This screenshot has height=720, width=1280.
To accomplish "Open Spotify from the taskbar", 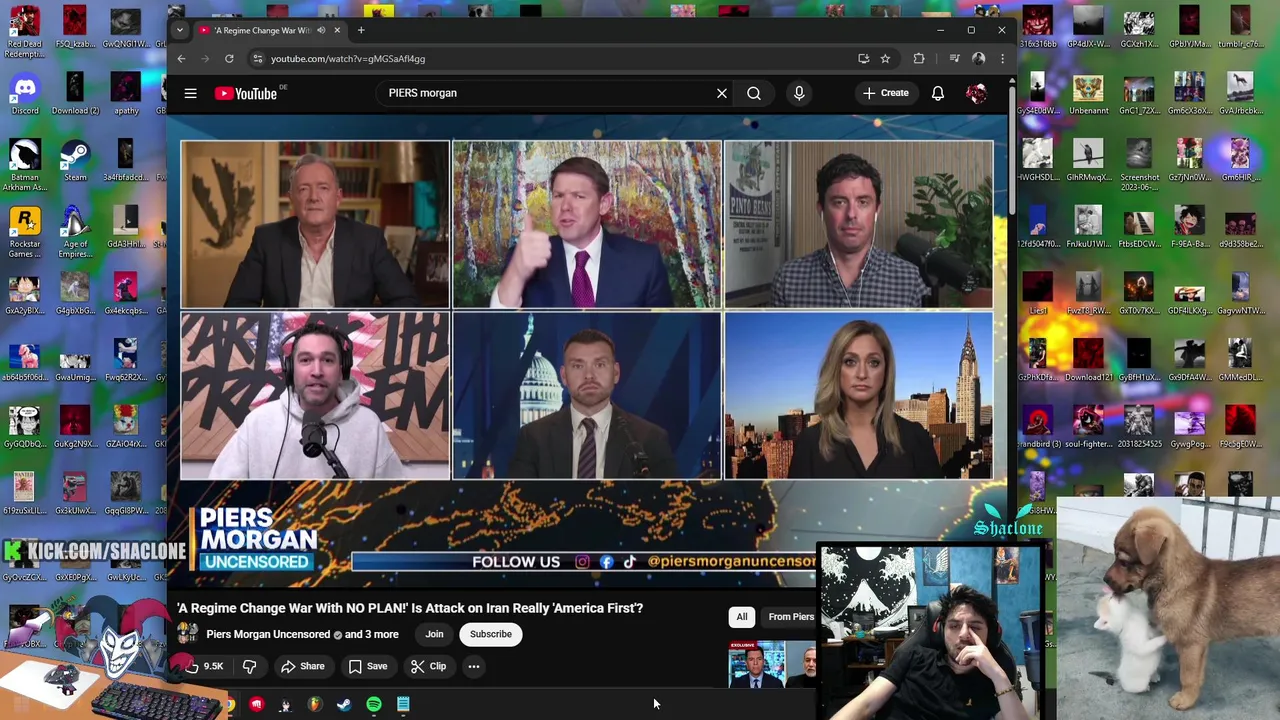I will click(x=374, y=705).
